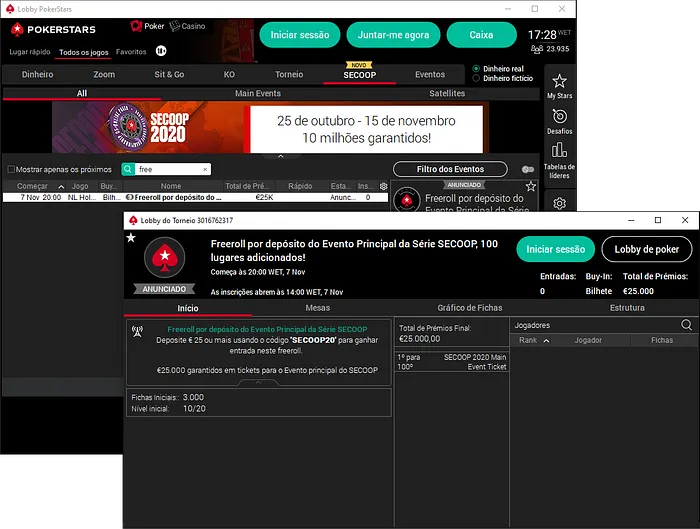Open the Dinheiro games tab
The height and width of the screenshot is (529, 700).
coord(38,75)
